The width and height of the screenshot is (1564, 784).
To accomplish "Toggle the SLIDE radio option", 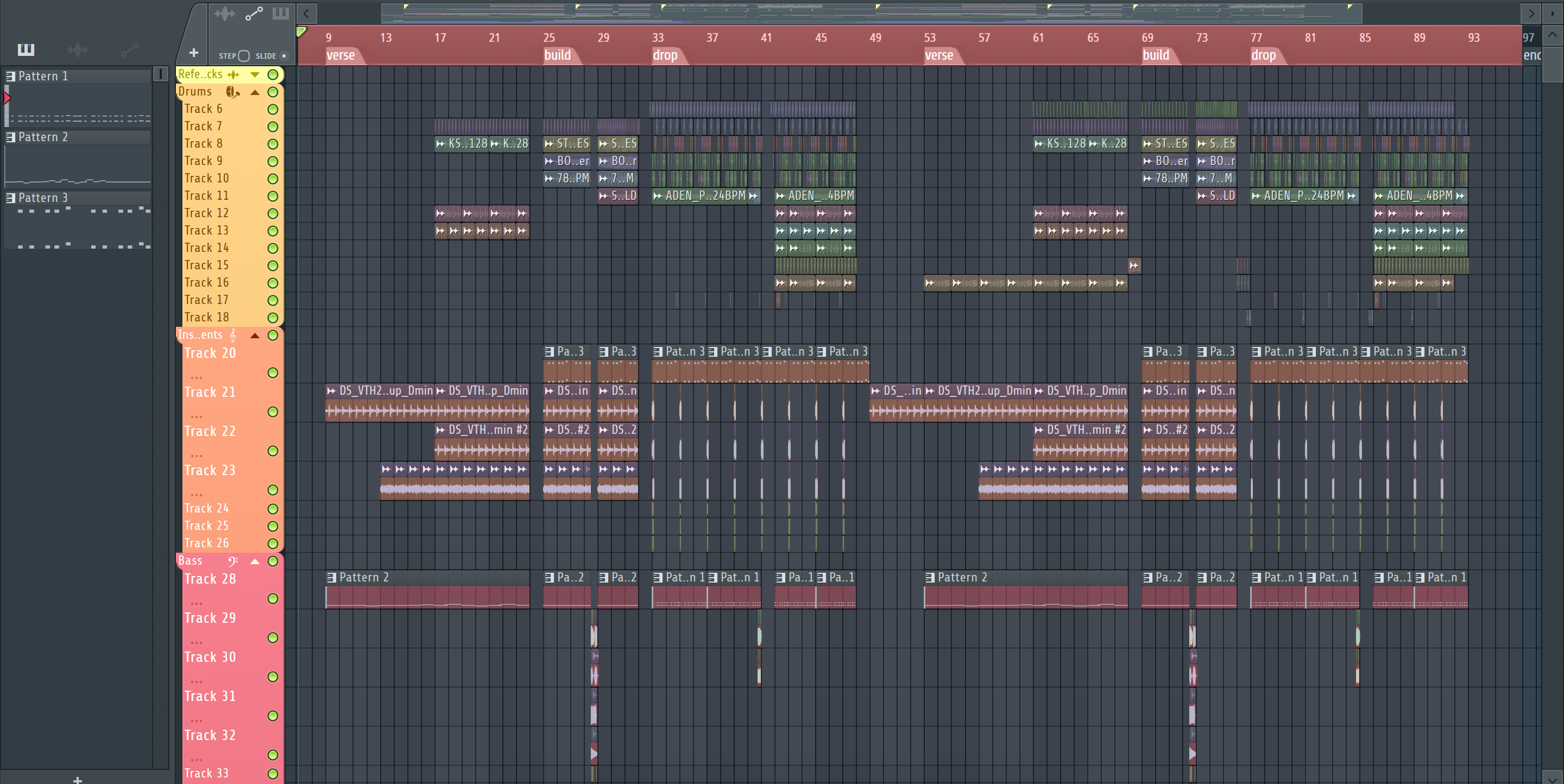I will tap(284, 56).
